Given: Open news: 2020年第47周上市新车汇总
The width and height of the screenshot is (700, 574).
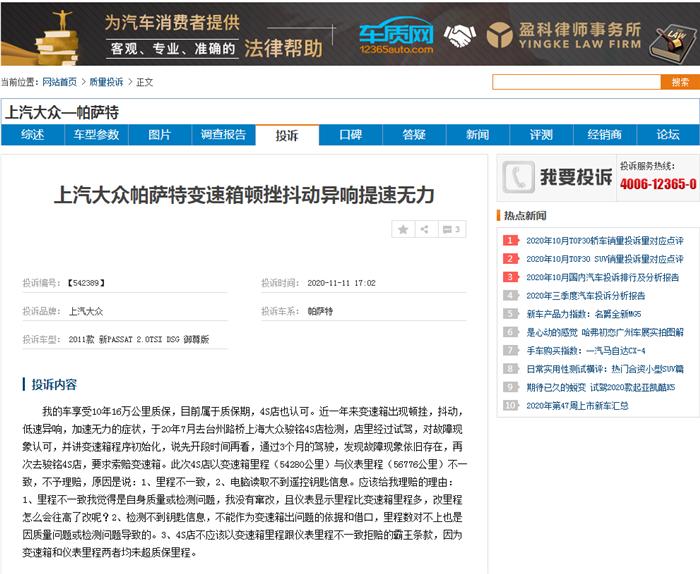Looking at the screenshot, I should coord(577,406).
